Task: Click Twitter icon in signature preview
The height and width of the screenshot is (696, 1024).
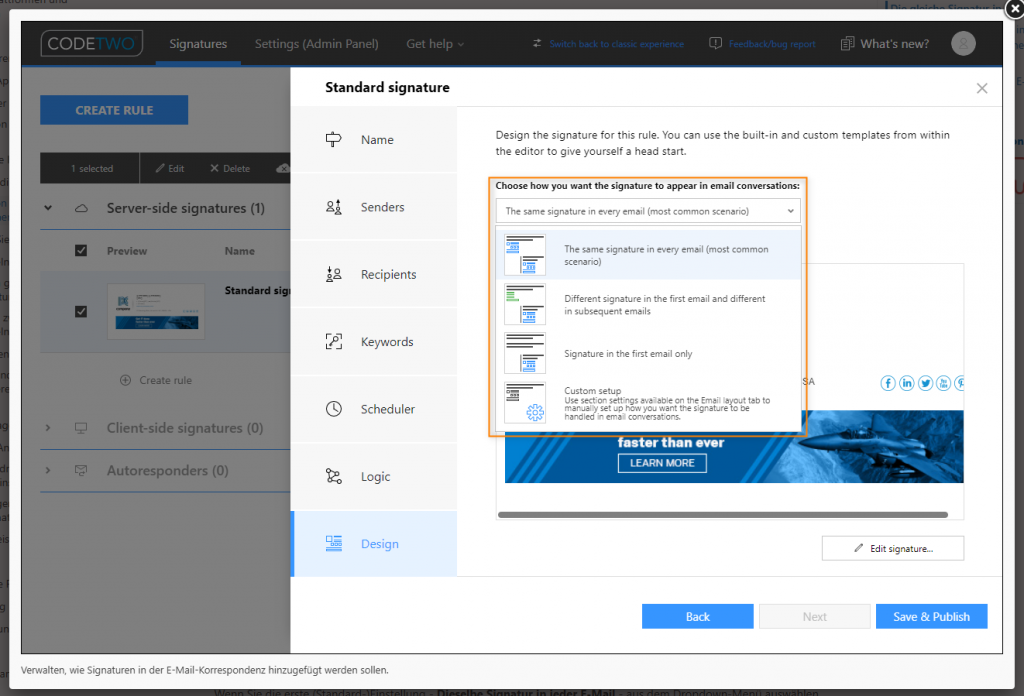Action: [x=925, y=383]
